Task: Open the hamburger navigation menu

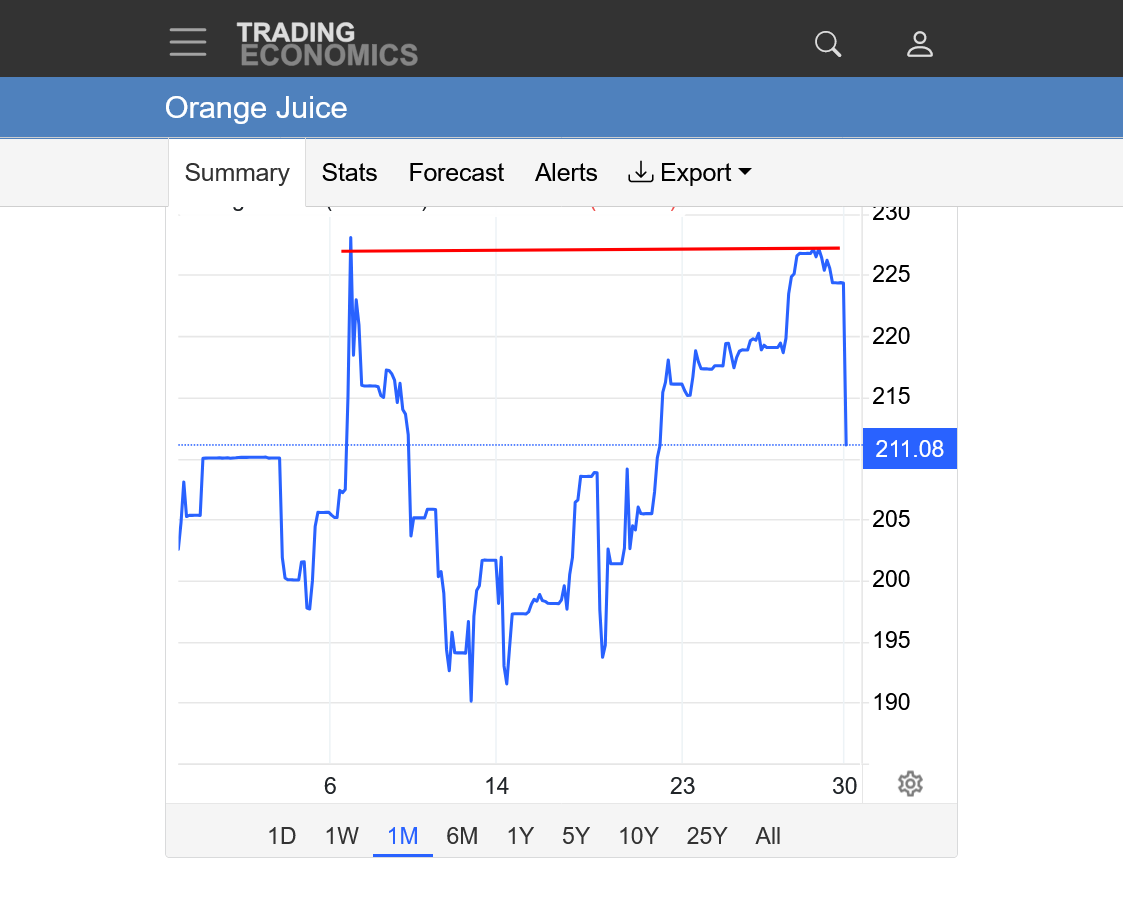Action: (x=188, y=42)
